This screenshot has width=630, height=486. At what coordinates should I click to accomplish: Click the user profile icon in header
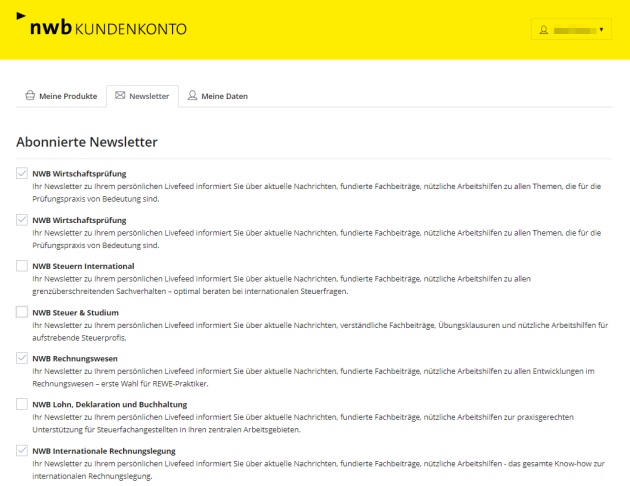[544, 30]
